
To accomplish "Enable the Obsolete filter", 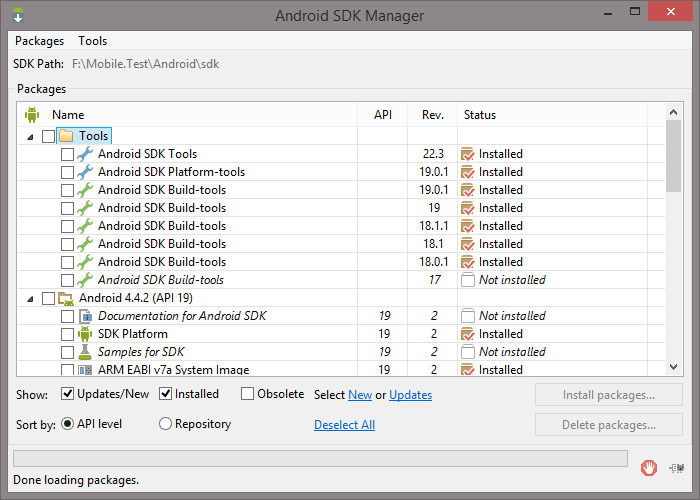I will pyautogui.click(x=247, y=394).
